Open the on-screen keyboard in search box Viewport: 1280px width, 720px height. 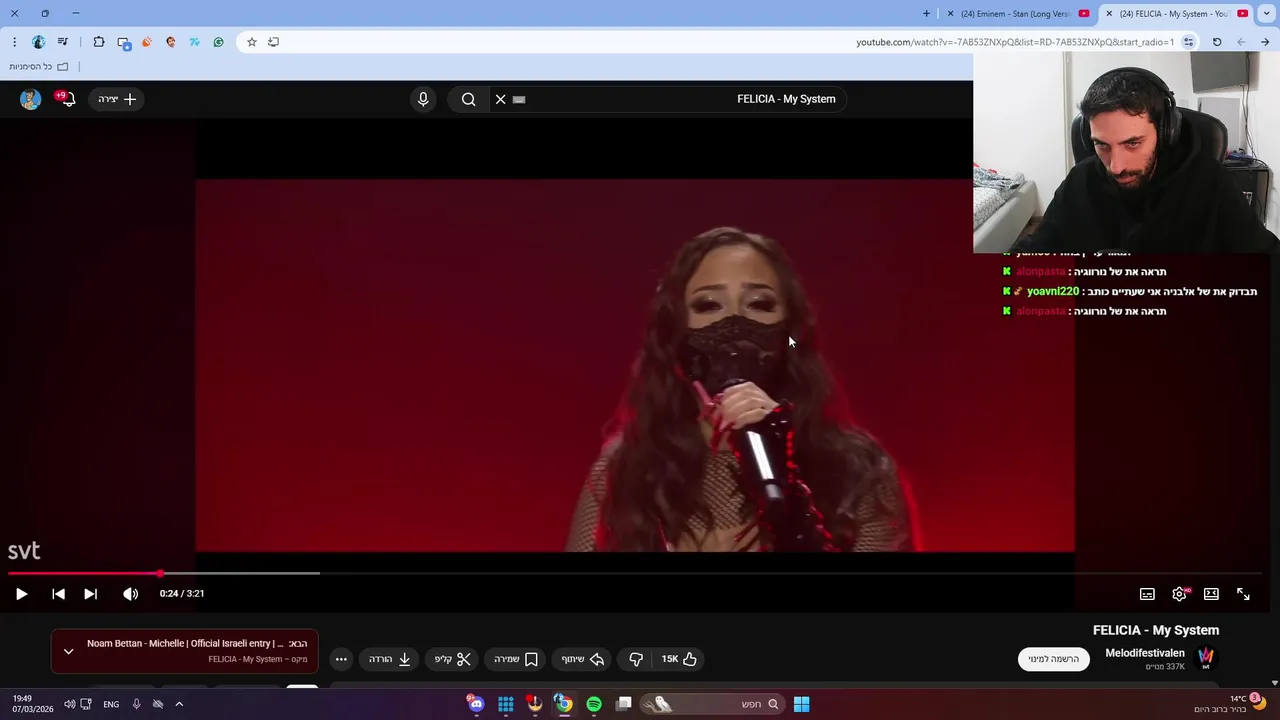(519, 99)
